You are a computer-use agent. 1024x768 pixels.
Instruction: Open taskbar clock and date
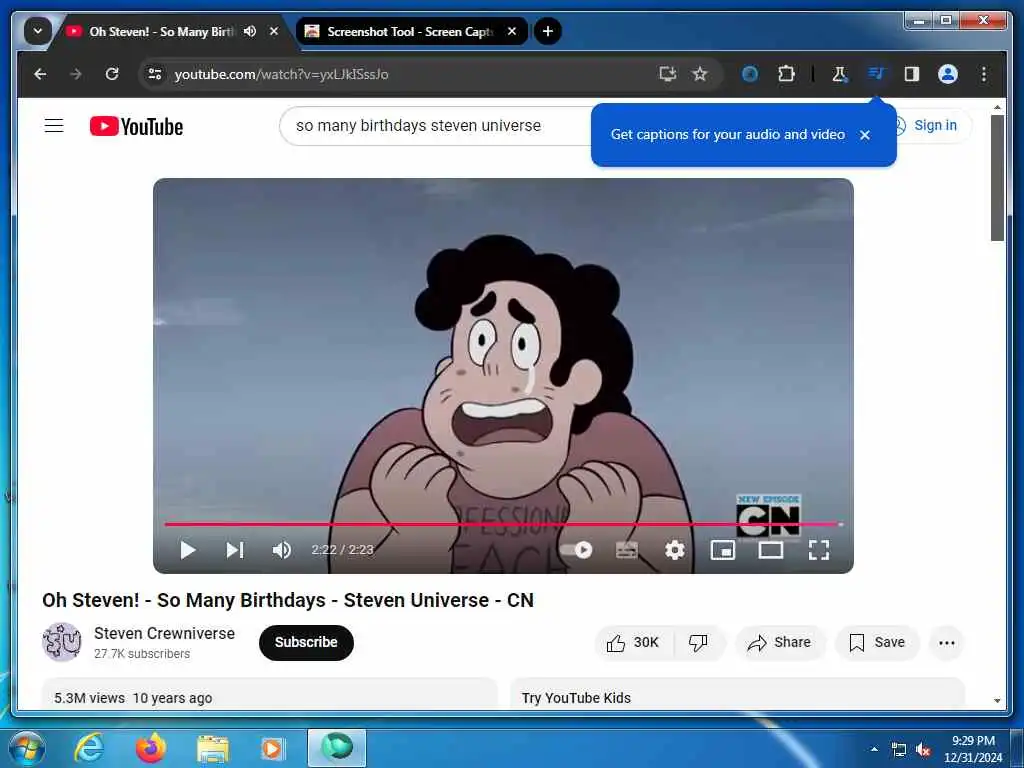pos(973,749)
